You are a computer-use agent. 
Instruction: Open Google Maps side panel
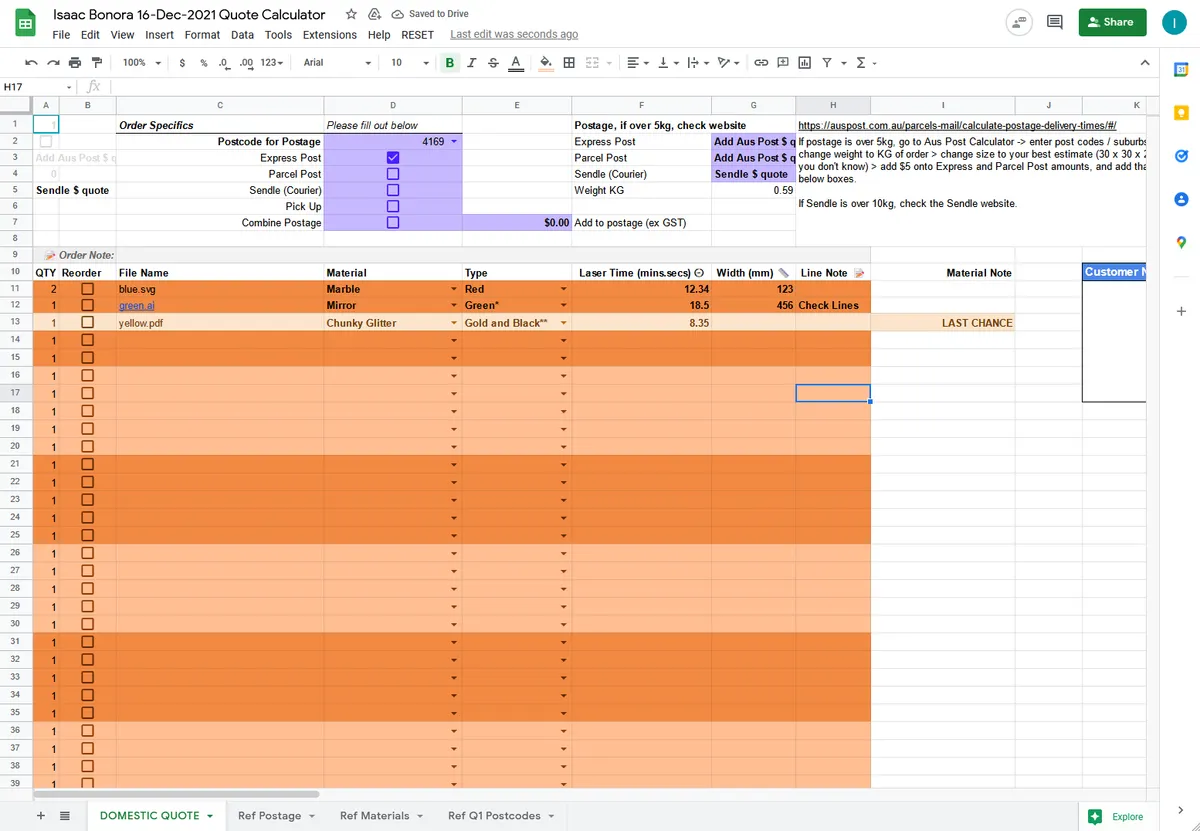pos(1180,243)
